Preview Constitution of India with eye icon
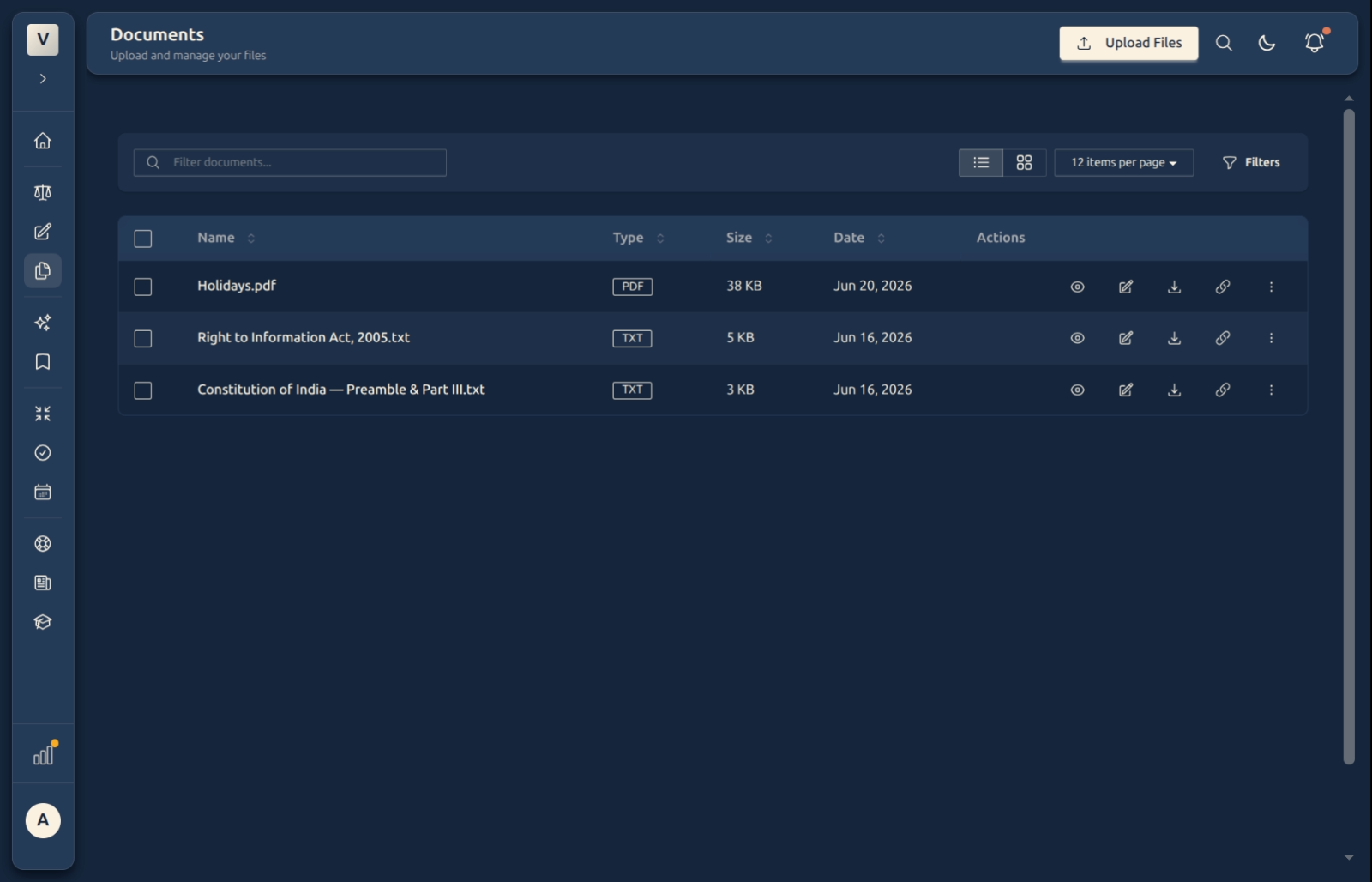Viewport: 1372px width, 882px height. pos(1078,390)
